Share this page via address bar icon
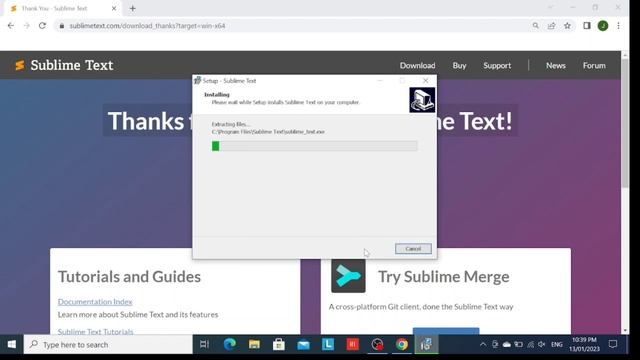 (551, 26)
